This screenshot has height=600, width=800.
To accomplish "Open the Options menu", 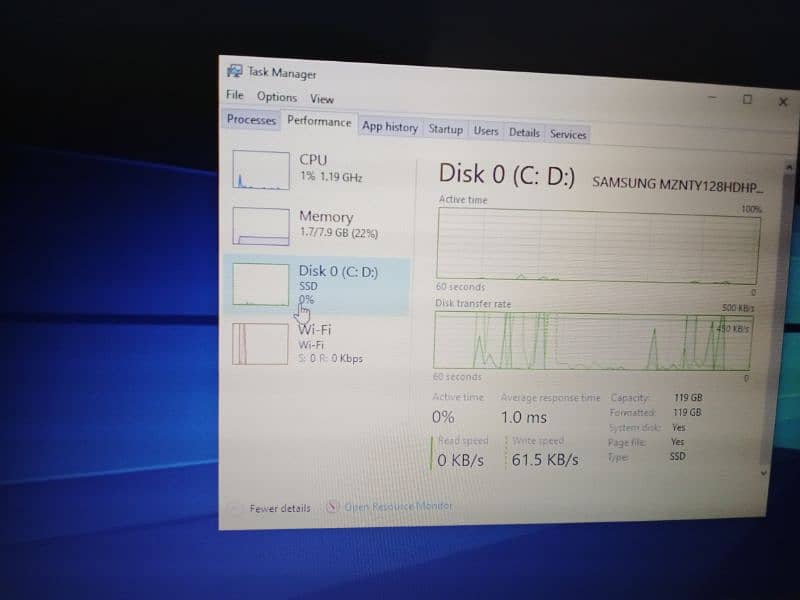I will 276,97.
